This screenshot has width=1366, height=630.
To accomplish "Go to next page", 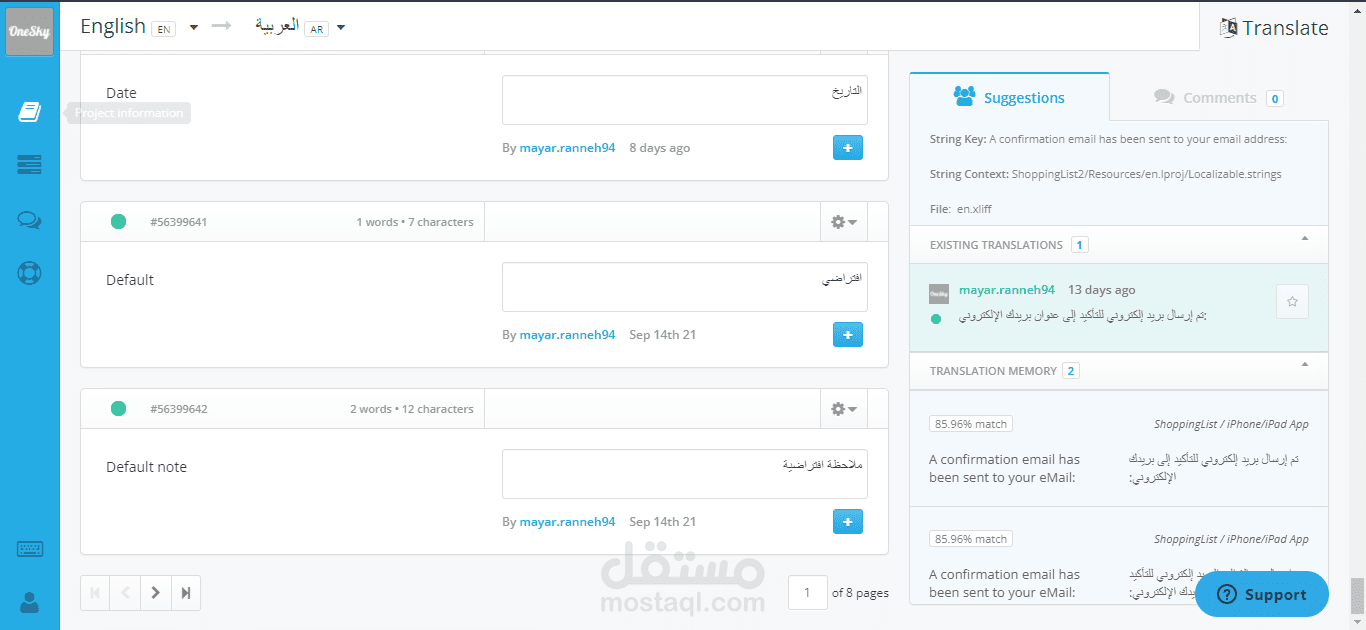I will [155, 592].
